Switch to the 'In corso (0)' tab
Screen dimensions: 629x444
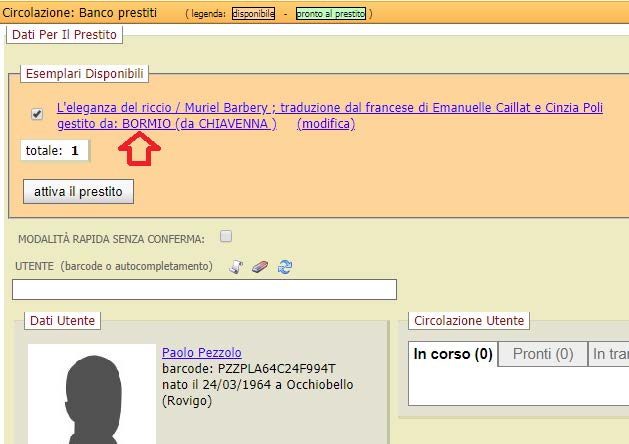pyautogui.click(x=453, y=354)
